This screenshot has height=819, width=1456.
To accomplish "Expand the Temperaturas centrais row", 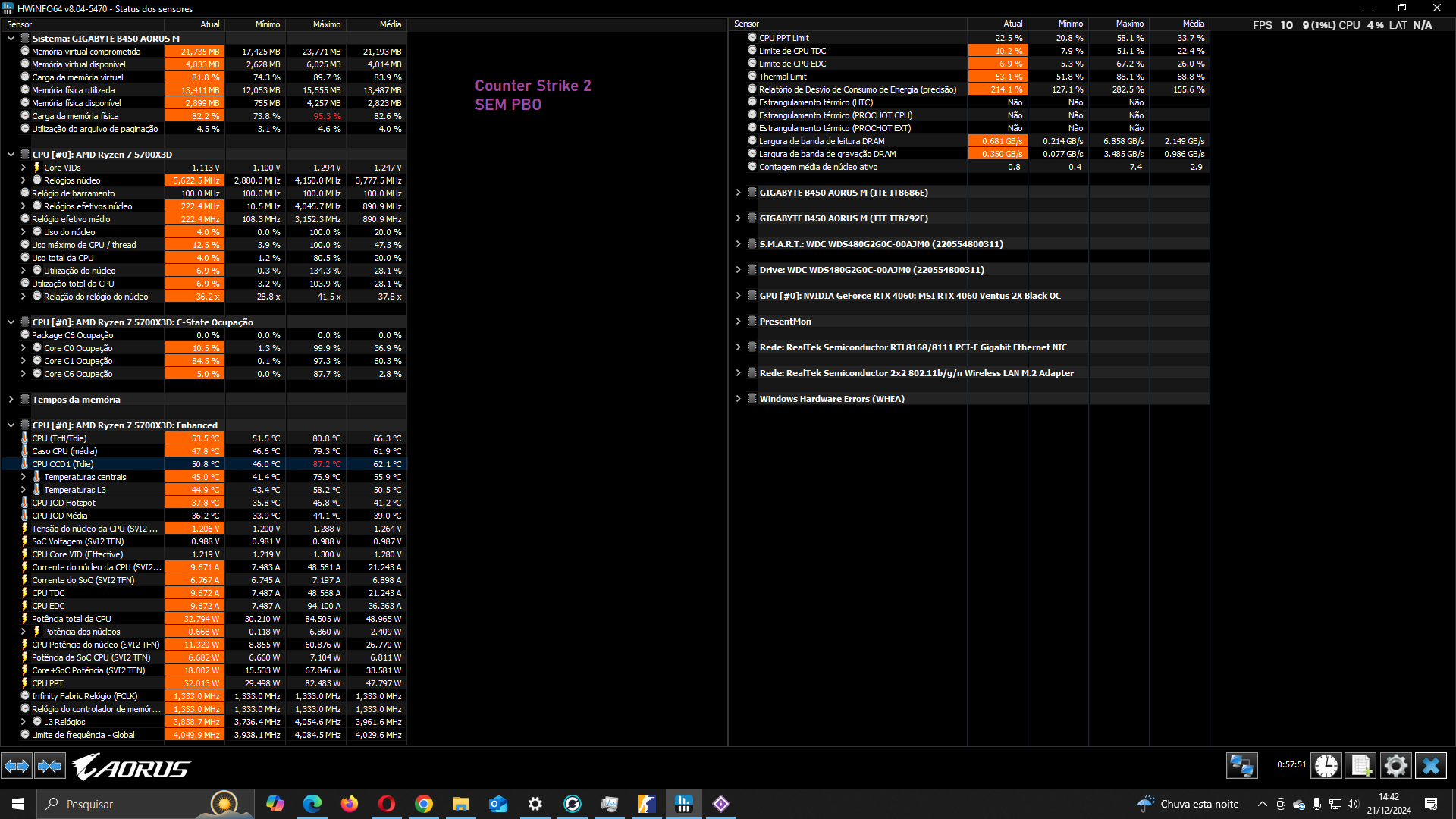I will pos(23,477).
